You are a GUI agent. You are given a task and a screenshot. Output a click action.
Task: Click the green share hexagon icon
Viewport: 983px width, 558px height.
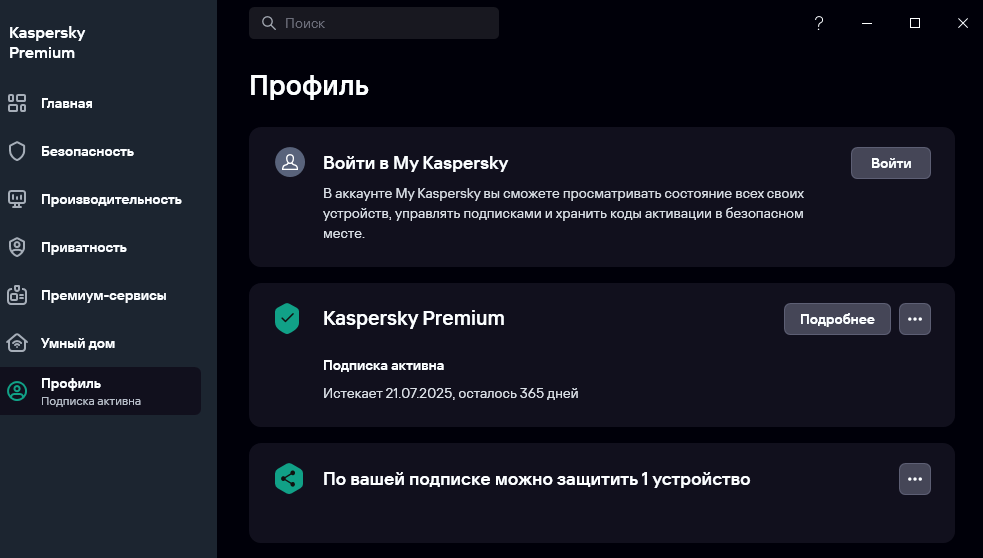point(288,479)
